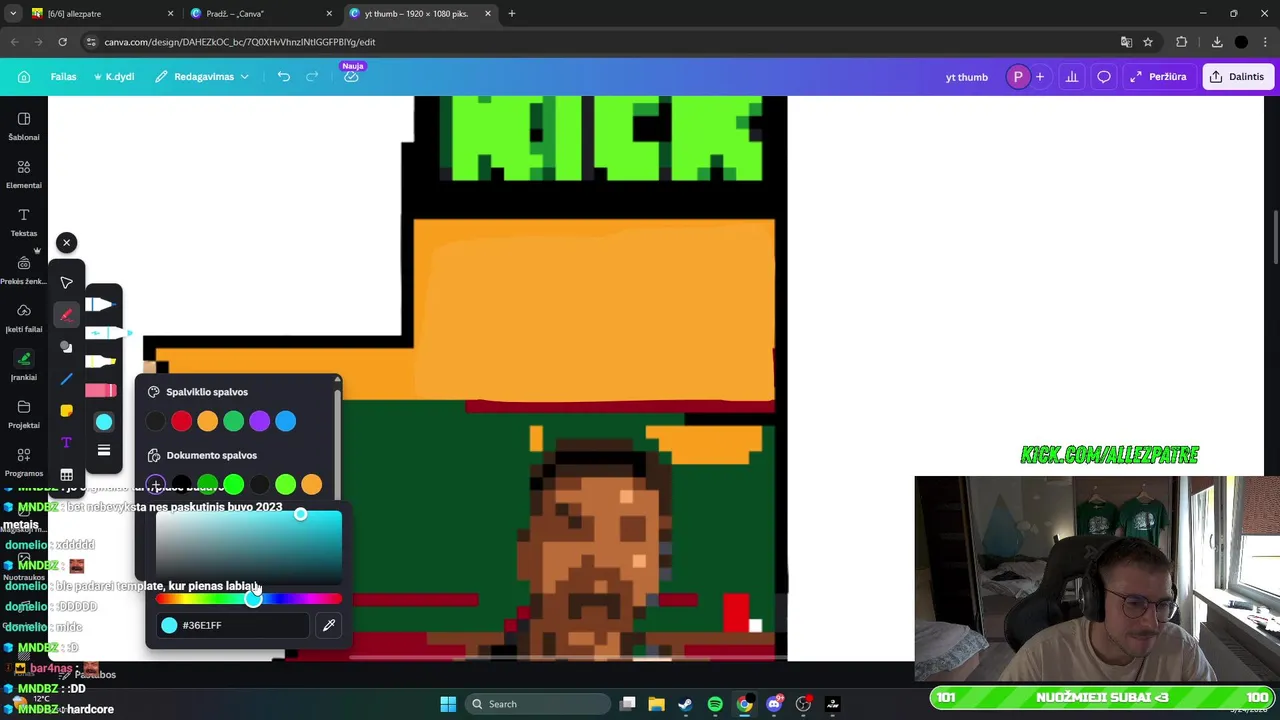The height and width of the screenshot is (720, 1280).
Task: Open the comments speech bubble
Action: (1104, 77)
